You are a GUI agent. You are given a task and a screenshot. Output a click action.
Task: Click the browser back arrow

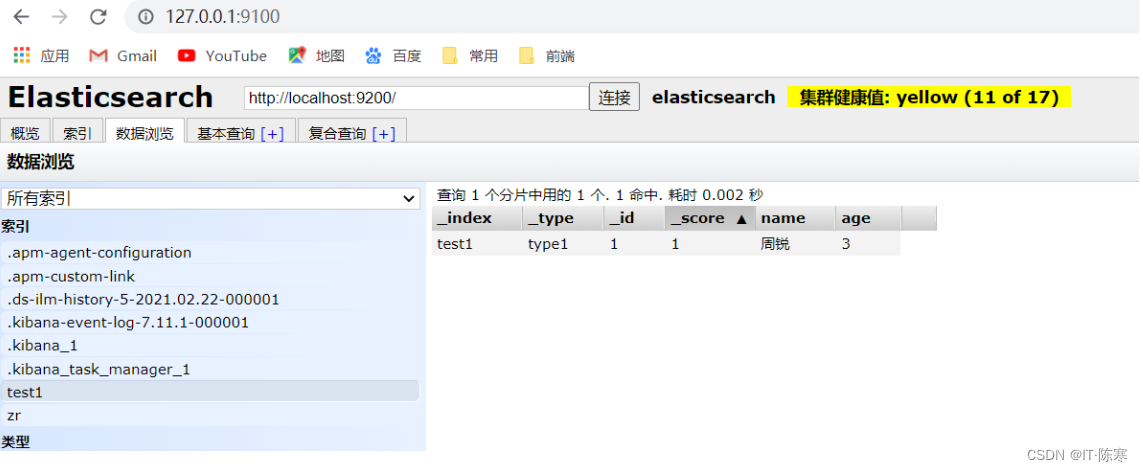(22, 16)
